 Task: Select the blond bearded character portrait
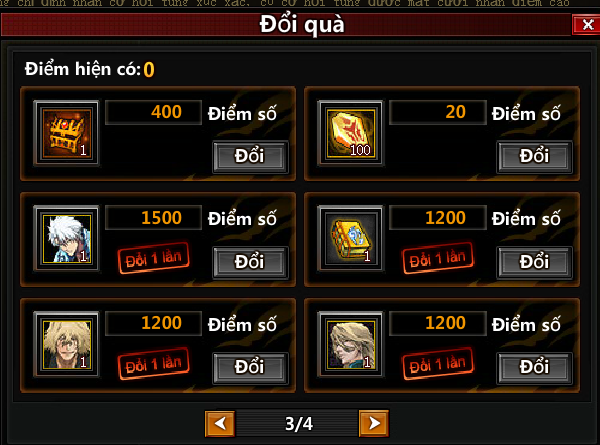tap(67, 344)
